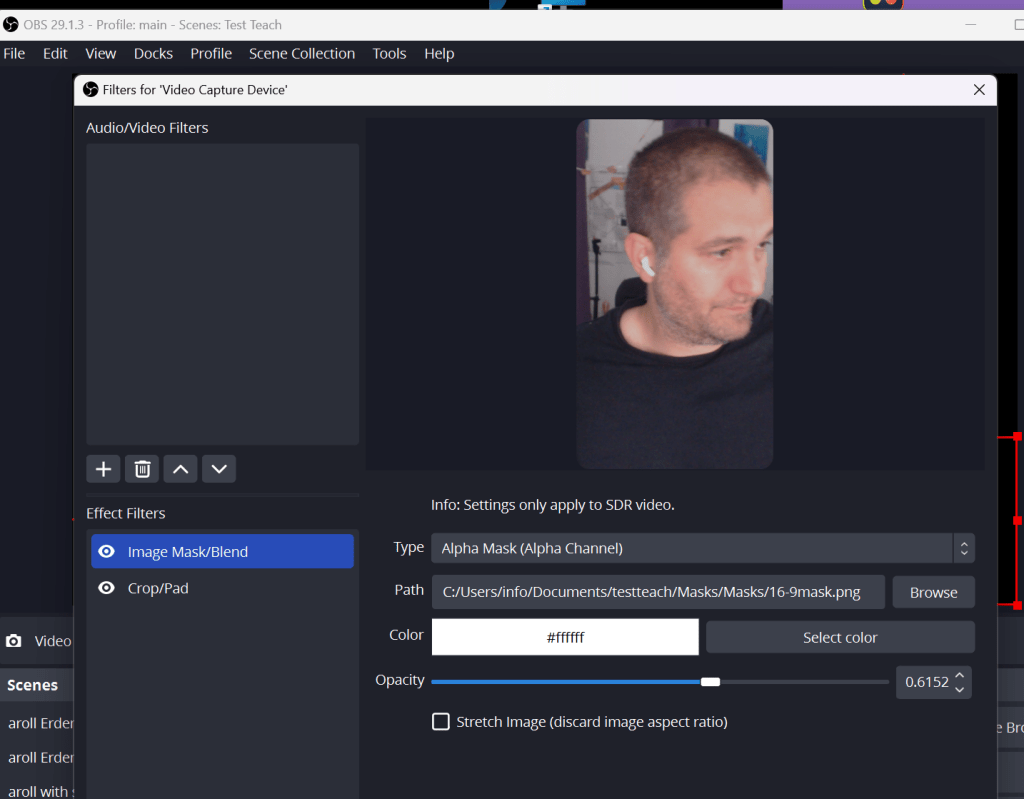Open the Scene Collection menu

pyautogui.click(x=302, y=54)
